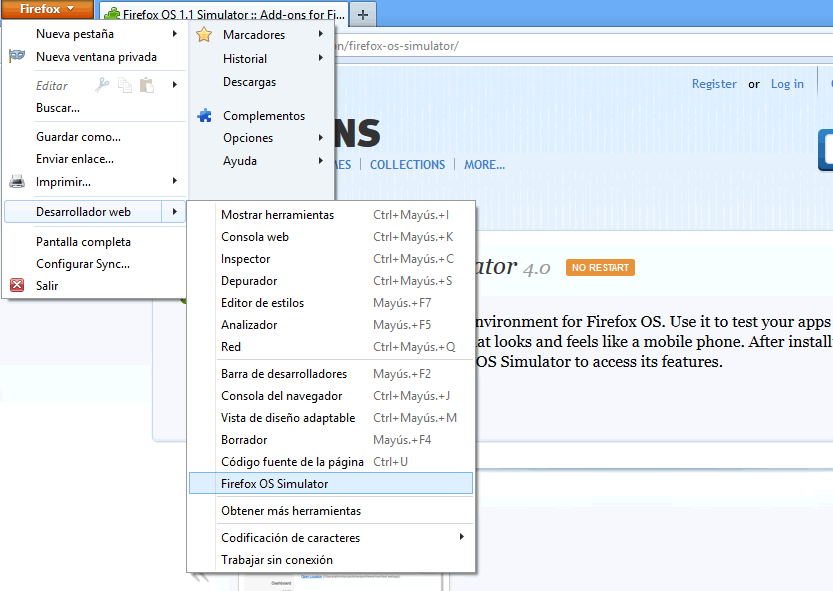Select Obtener más herramientas
Screen dimensions: 833x591
330,511
